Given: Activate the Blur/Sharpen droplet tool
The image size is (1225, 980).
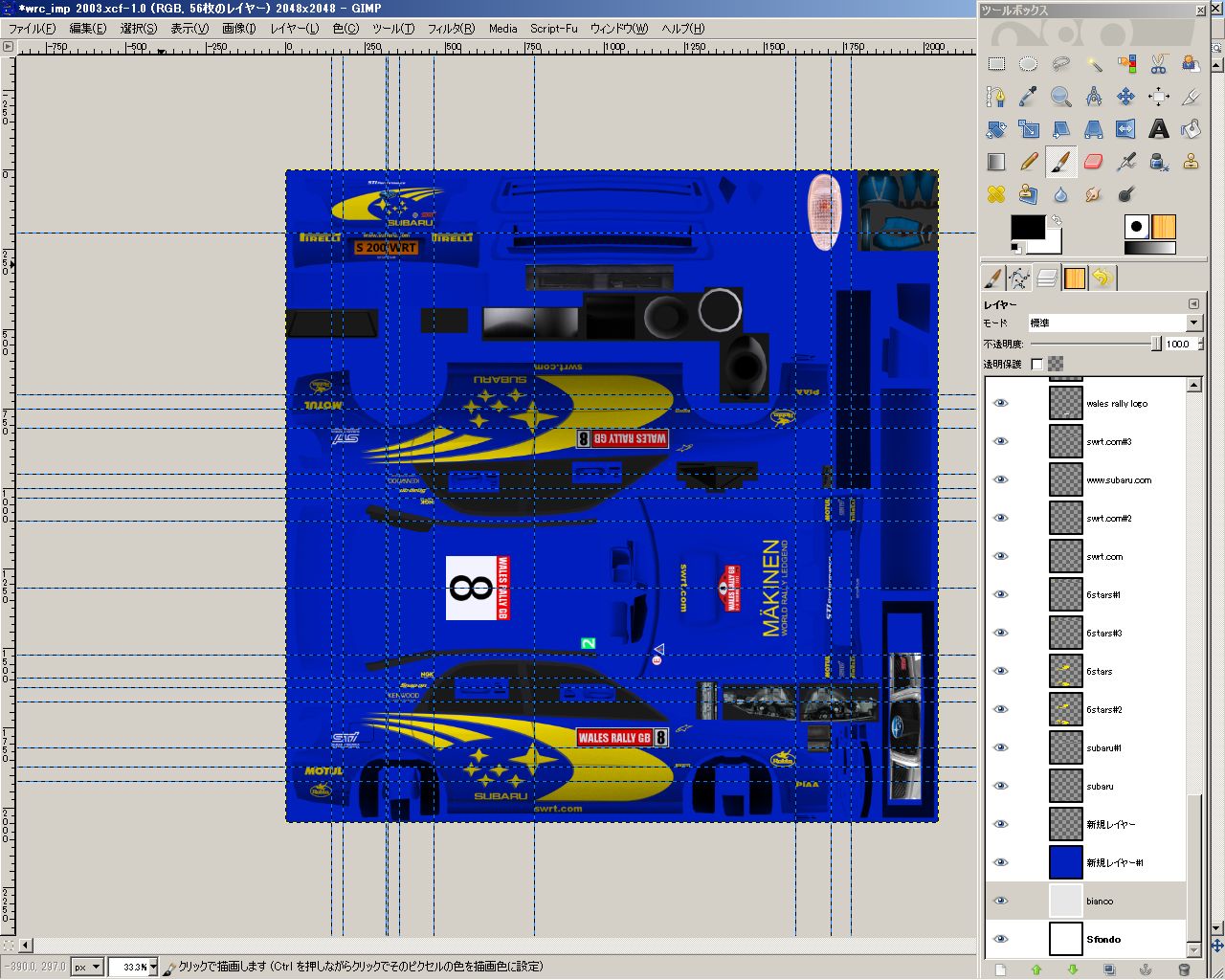Looking at the screenshot, I should tap(1060, 194).
